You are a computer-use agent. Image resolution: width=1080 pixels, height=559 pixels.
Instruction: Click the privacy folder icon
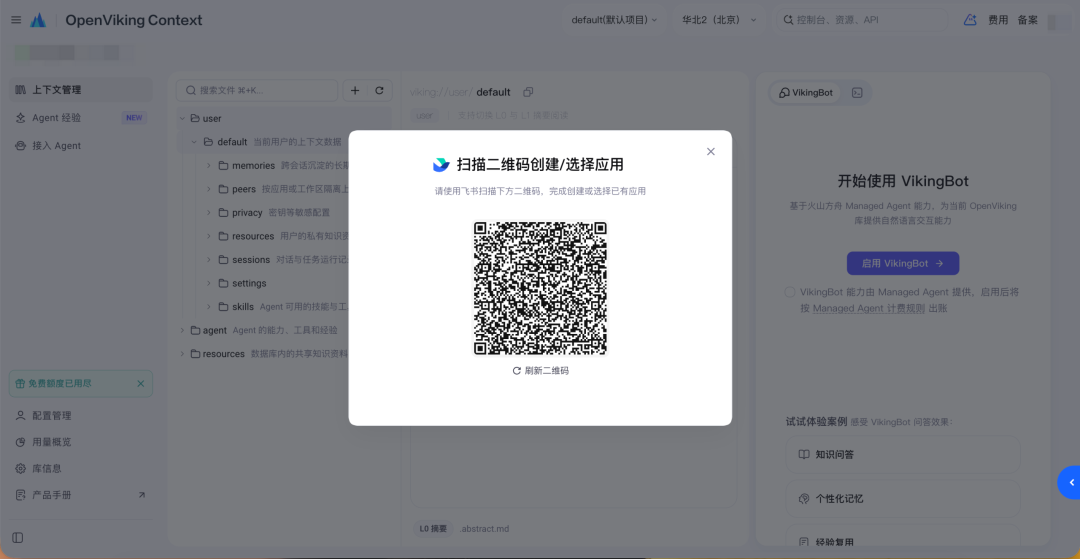point(223,213)
